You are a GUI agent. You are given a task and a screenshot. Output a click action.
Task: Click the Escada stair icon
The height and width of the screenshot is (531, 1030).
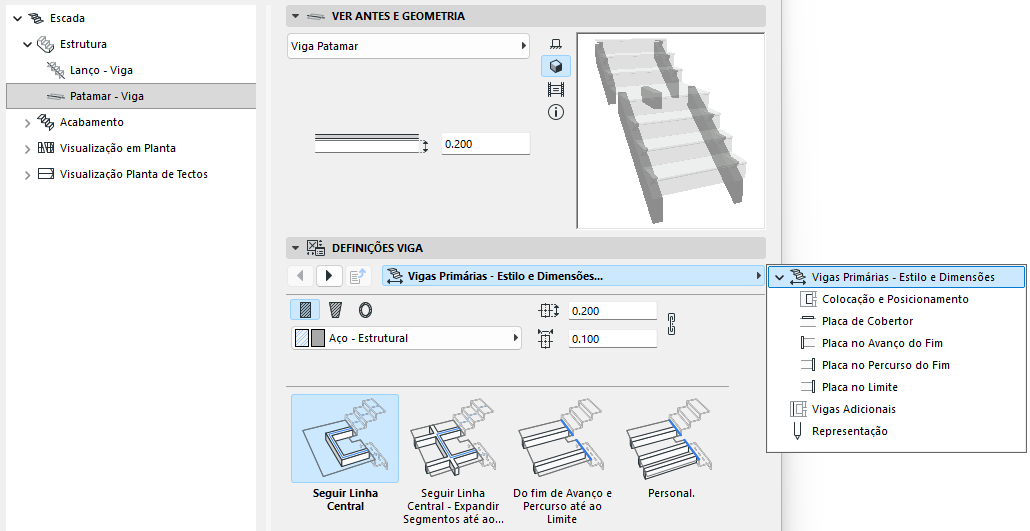coord(36,18)
